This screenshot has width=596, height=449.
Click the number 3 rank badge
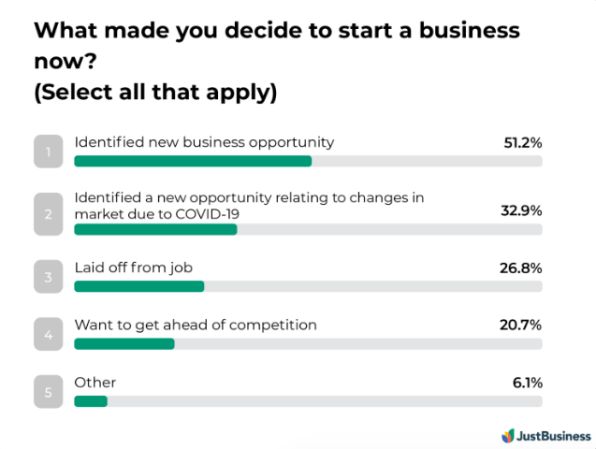[x=48, y=276]
